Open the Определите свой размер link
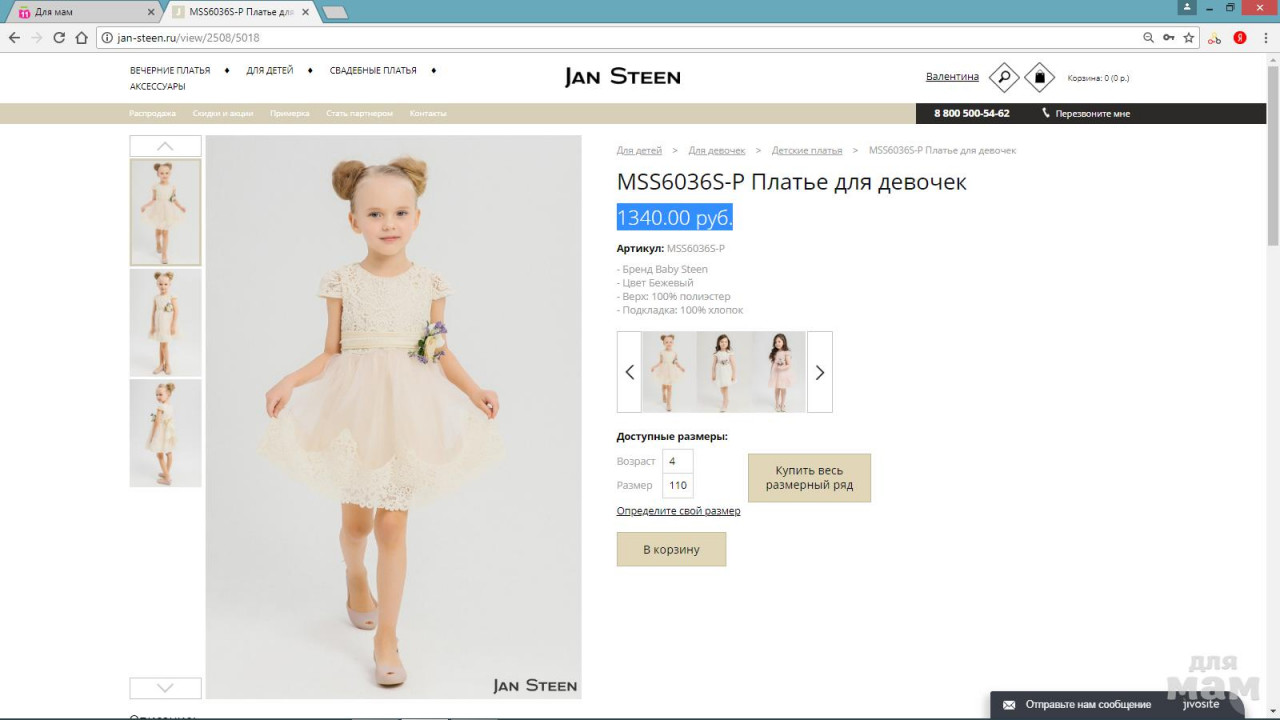This screenshot has width=1280, height=720. [x=678, y=511]
